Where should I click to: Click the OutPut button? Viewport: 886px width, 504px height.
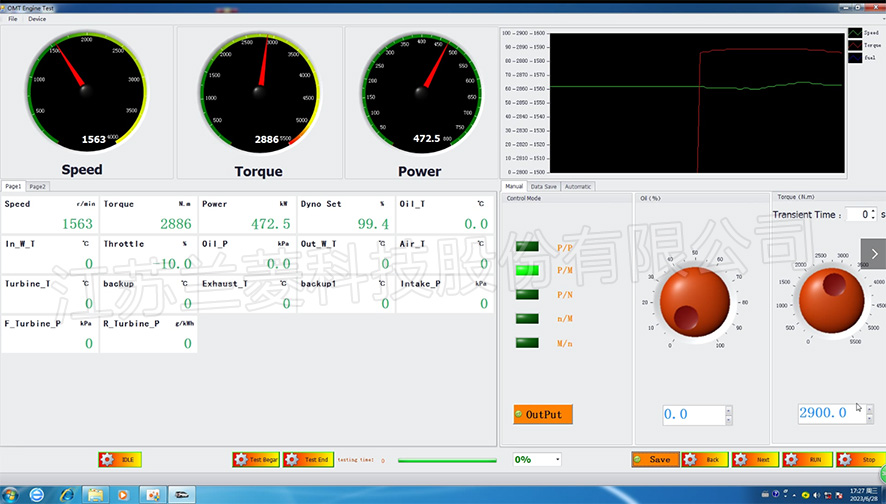(x=543, y=414)
